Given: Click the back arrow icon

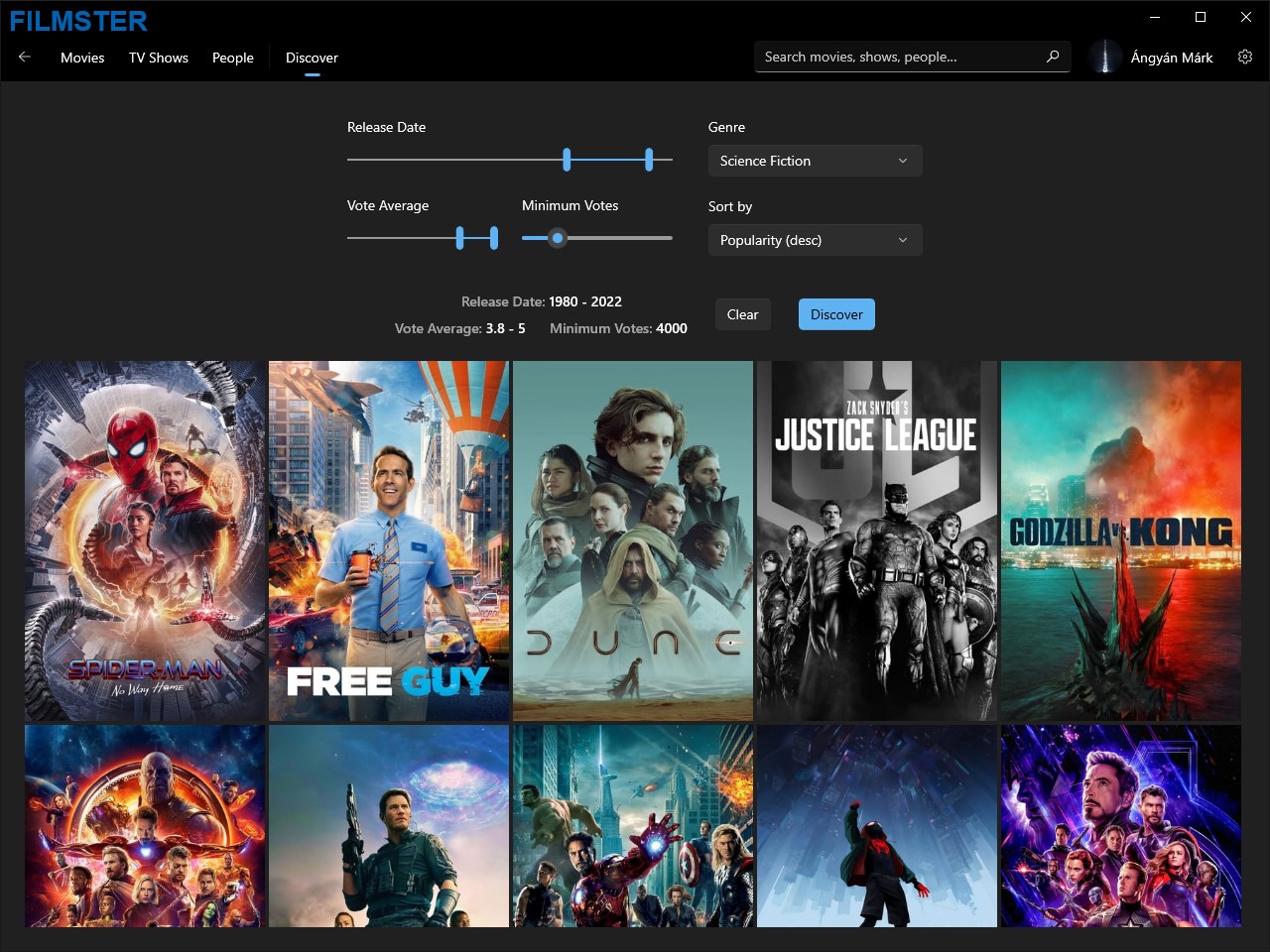Looking at the screenshot, I should click(x=25, y=58).
